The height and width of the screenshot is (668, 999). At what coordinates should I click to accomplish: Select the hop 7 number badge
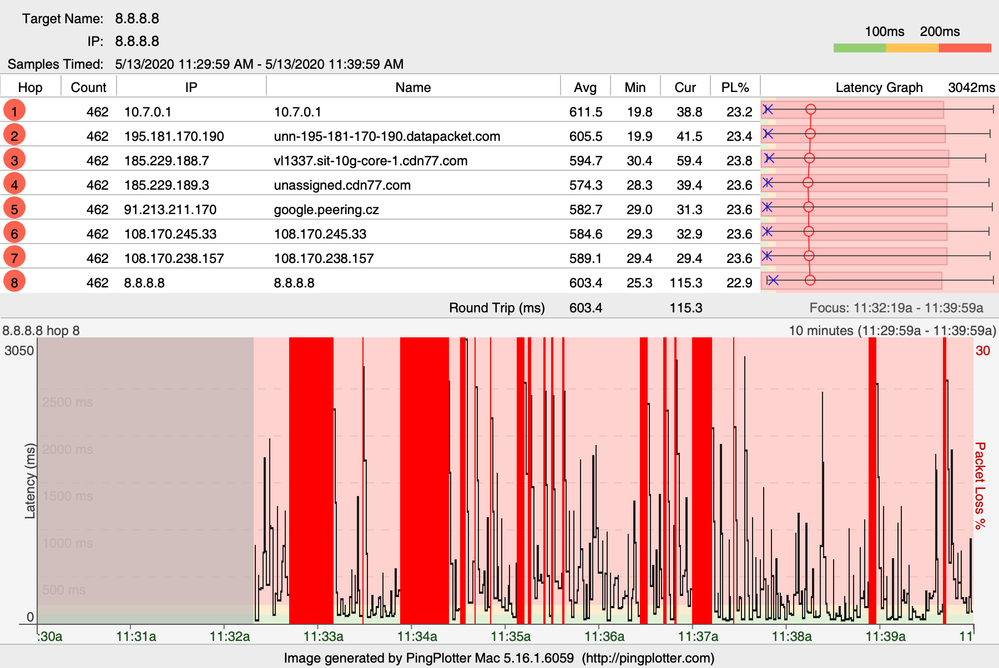(x=14, y=258)
